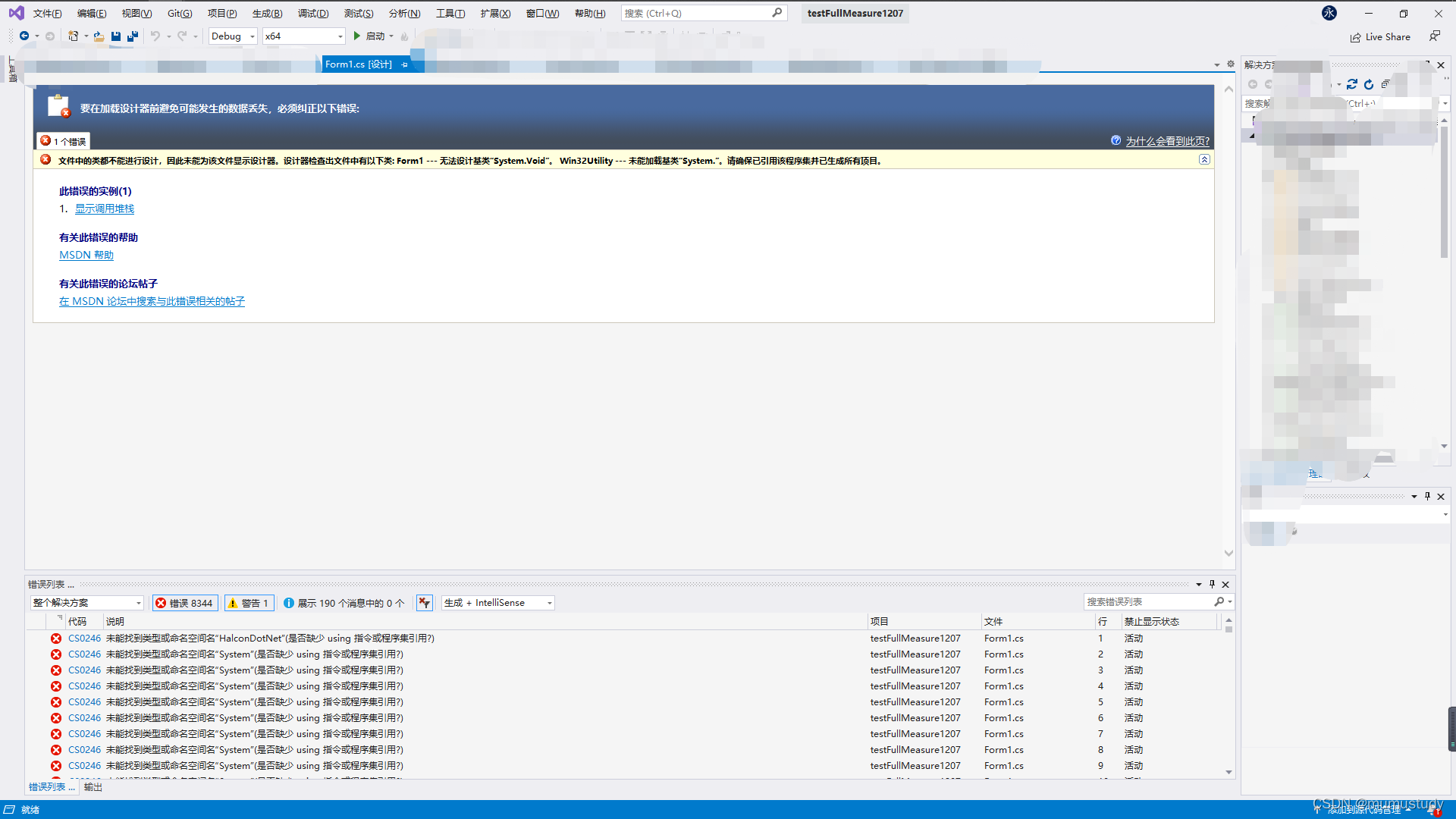The image size is (1456, 819).
Task: Click the search icon in error list search
Action: click(x=1219, y=601)
